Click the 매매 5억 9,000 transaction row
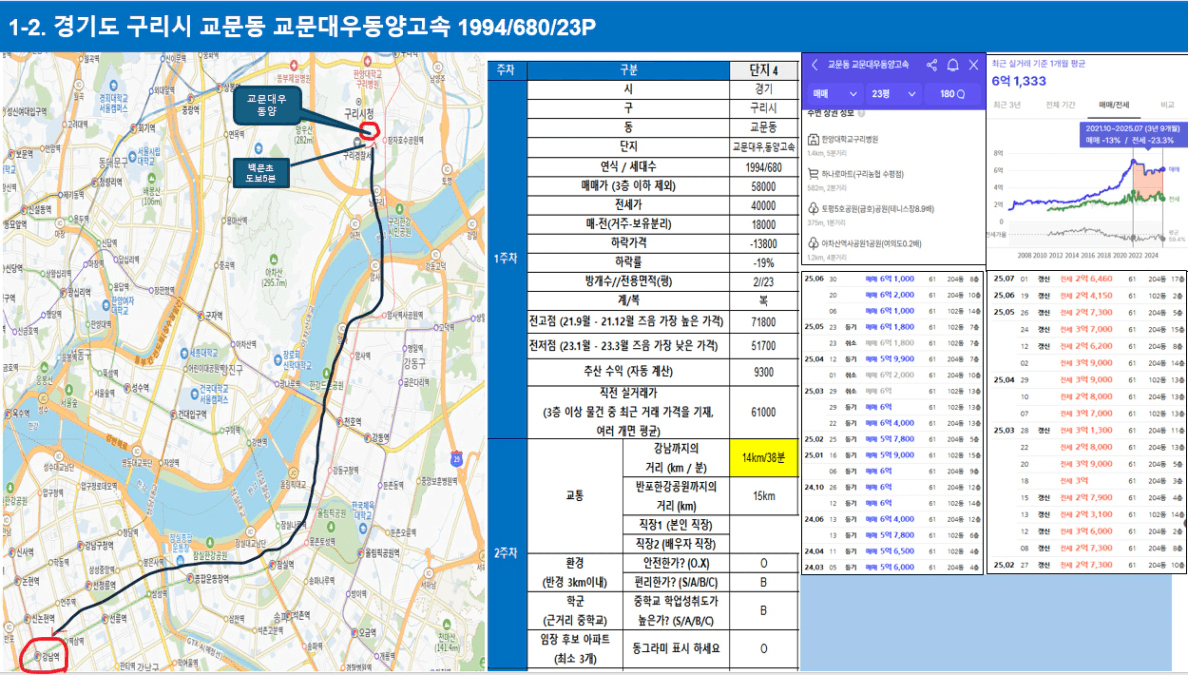 point(892,455)
